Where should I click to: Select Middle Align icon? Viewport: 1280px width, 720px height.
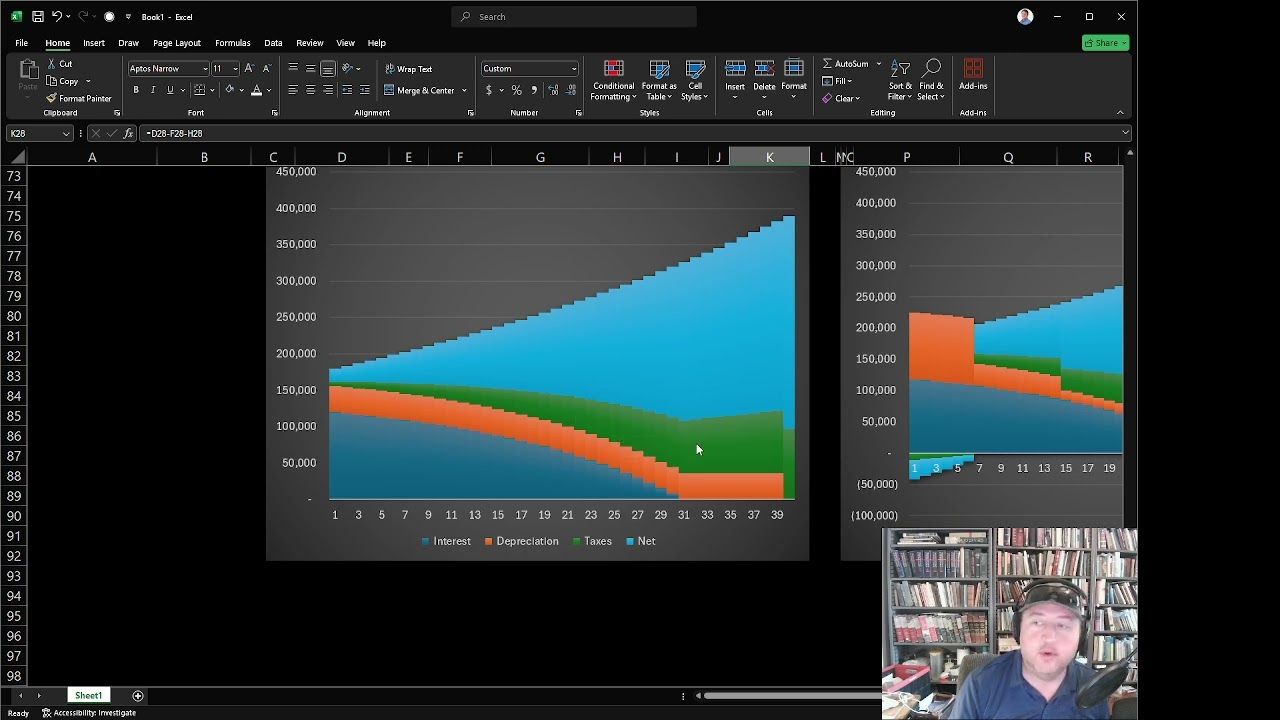310,68
